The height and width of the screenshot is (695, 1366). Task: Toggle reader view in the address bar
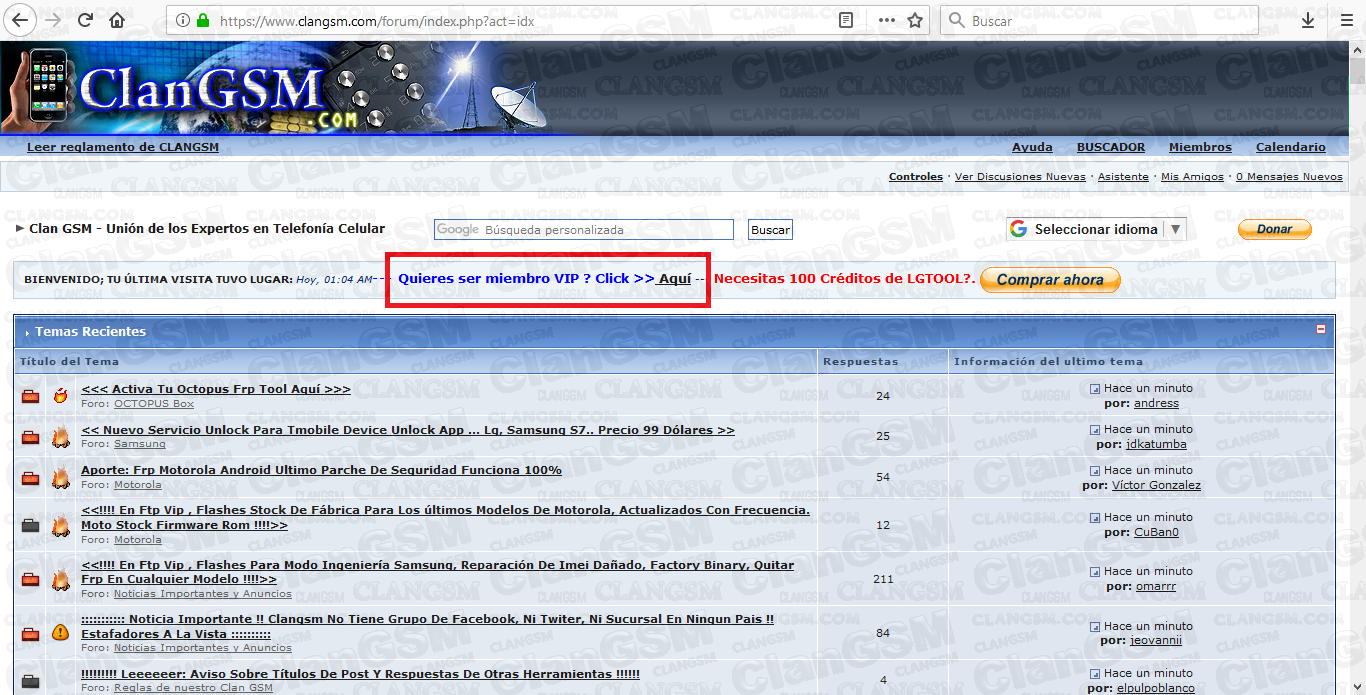click(x=846, y=20)
